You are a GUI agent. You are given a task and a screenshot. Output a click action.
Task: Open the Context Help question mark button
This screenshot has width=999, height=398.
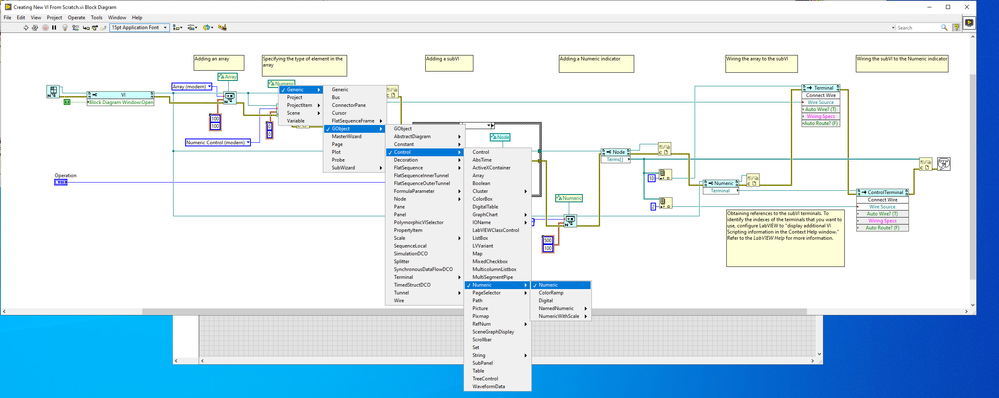(956, 27)
